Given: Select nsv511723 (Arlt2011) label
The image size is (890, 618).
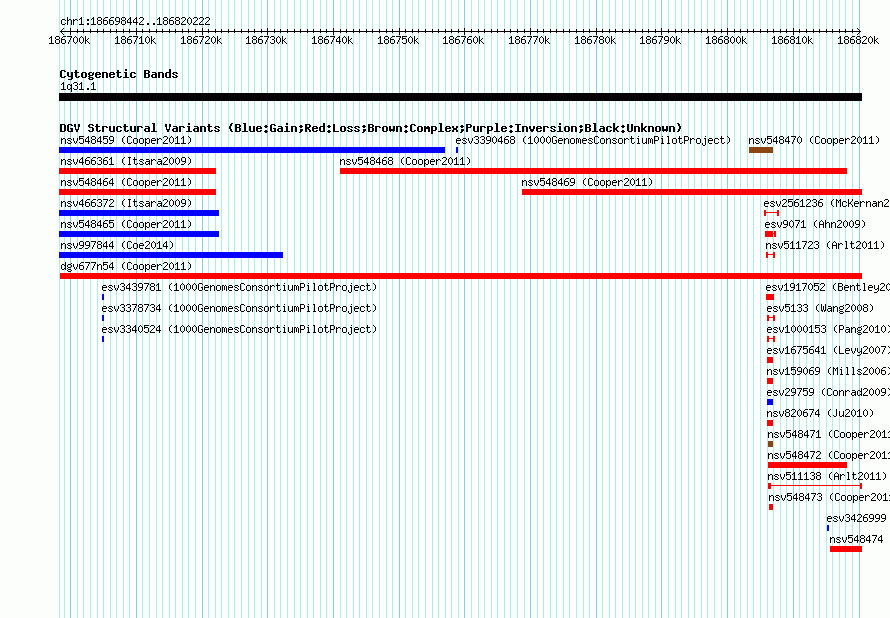Looking at the screenshot, I should pos(825,245).
